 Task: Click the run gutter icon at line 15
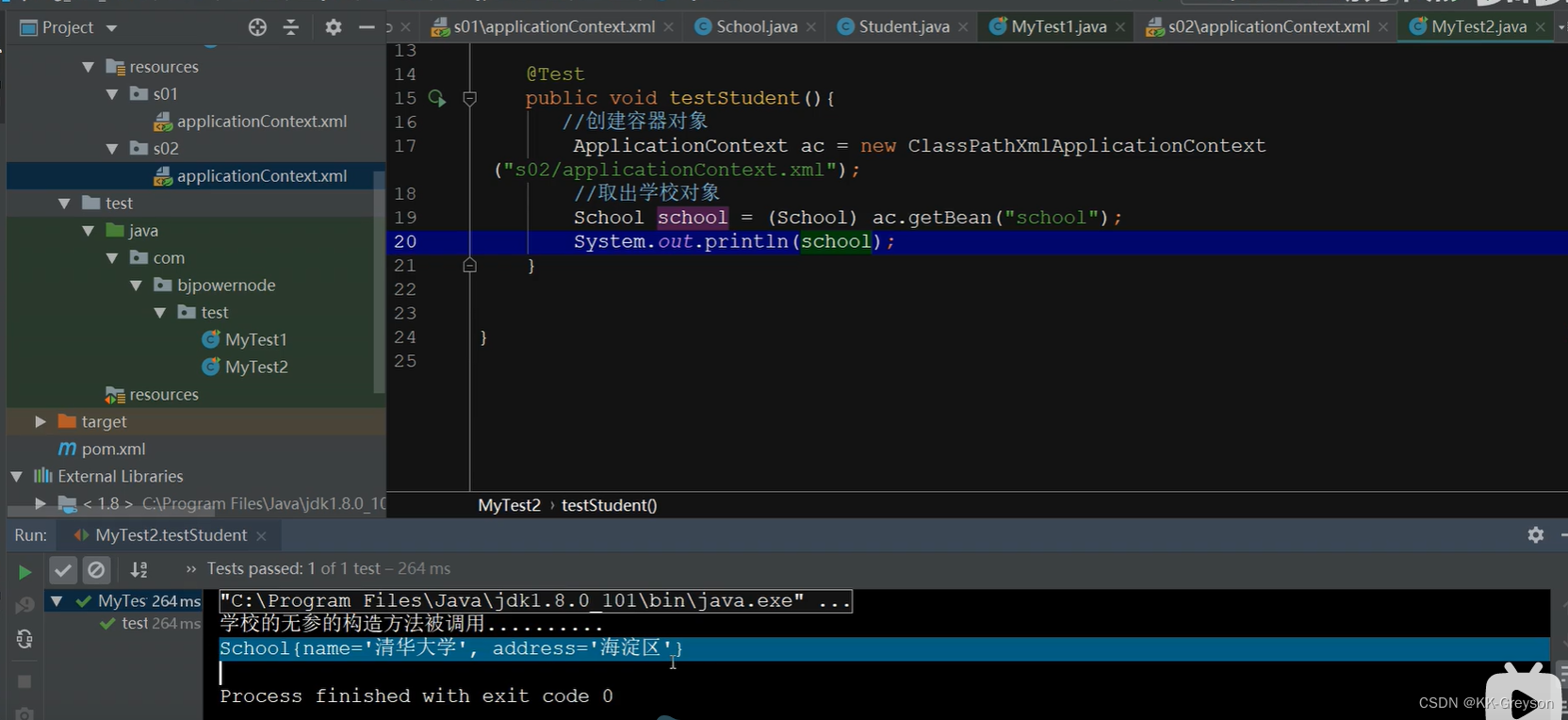click(x=437, y=98)
